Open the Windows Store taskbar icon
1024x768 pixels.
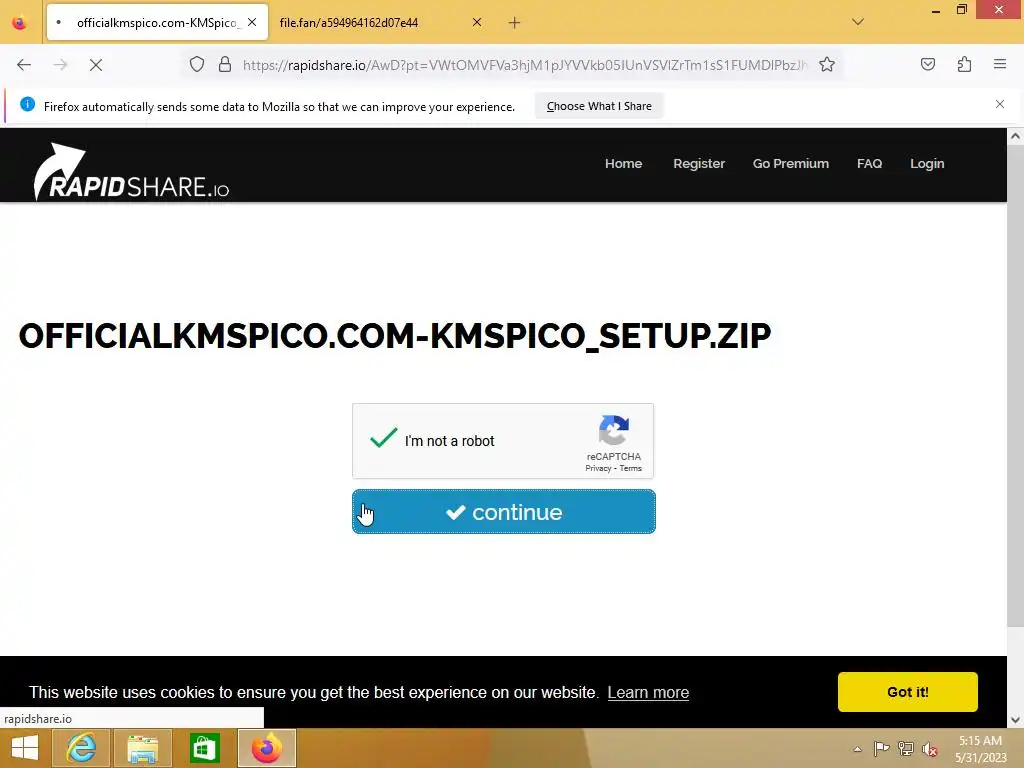coord(204,748)
